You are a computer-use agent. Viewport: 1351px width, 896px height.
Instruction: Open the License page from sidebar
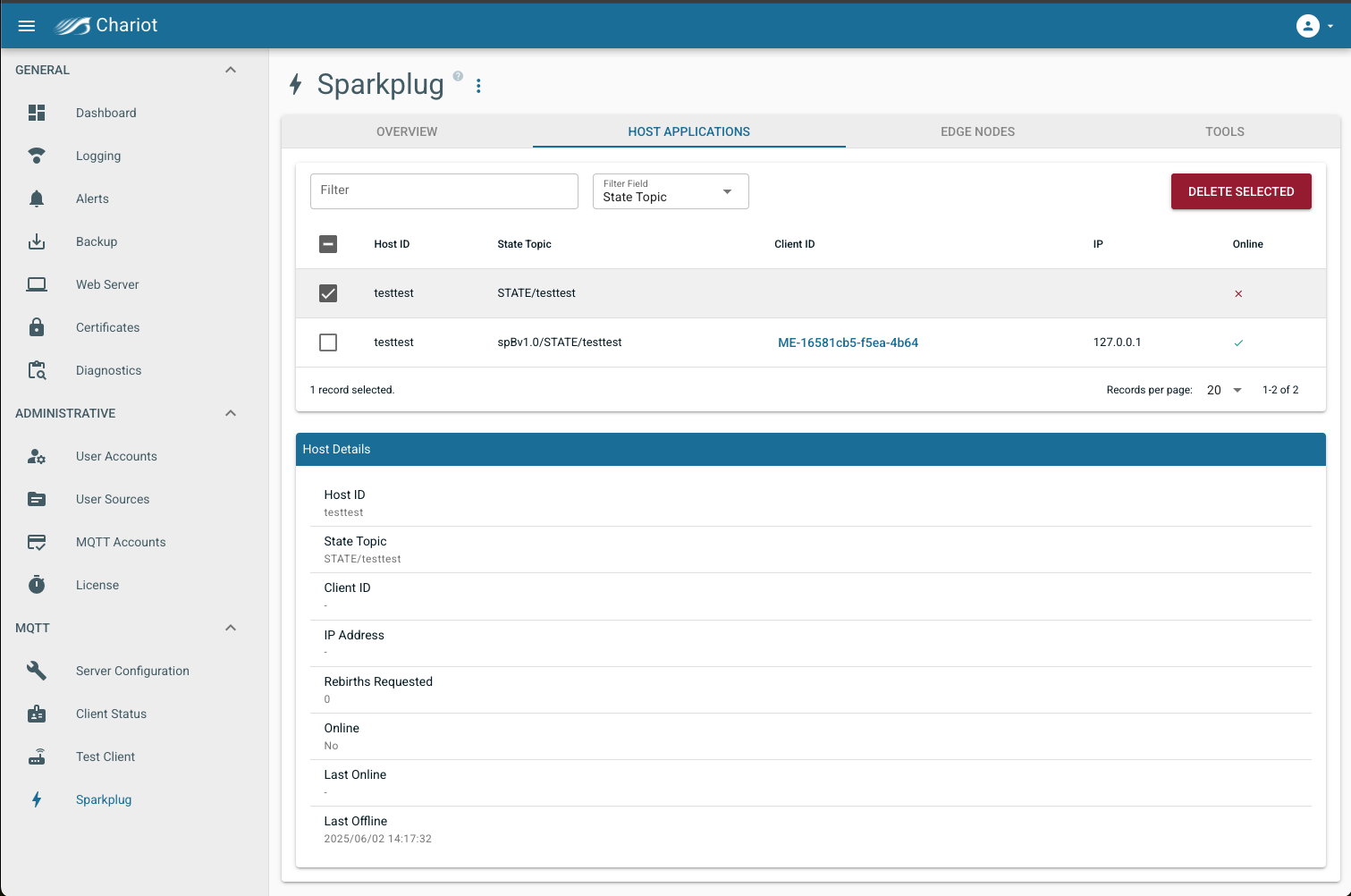(x=97, y=585)
